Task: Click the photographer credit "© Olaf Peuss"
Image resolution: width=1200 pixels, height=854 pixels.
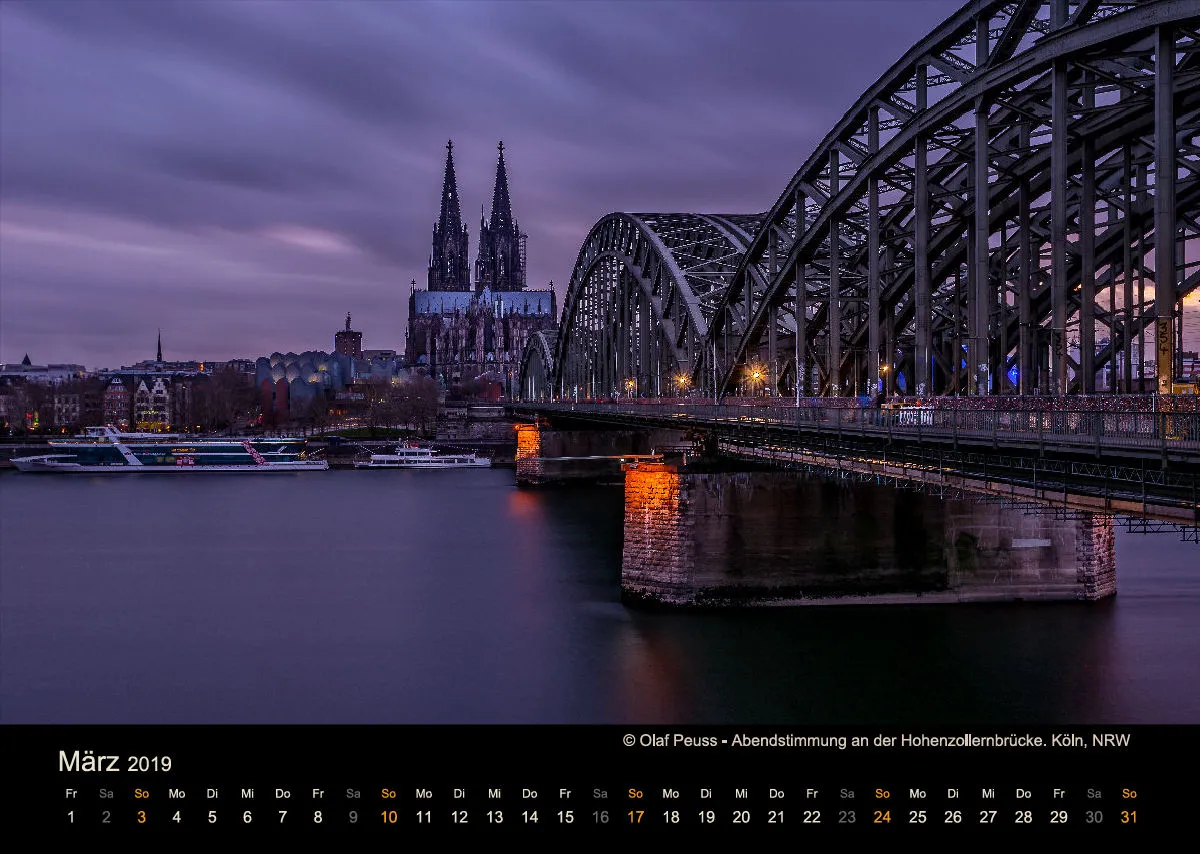Action: 670,740
